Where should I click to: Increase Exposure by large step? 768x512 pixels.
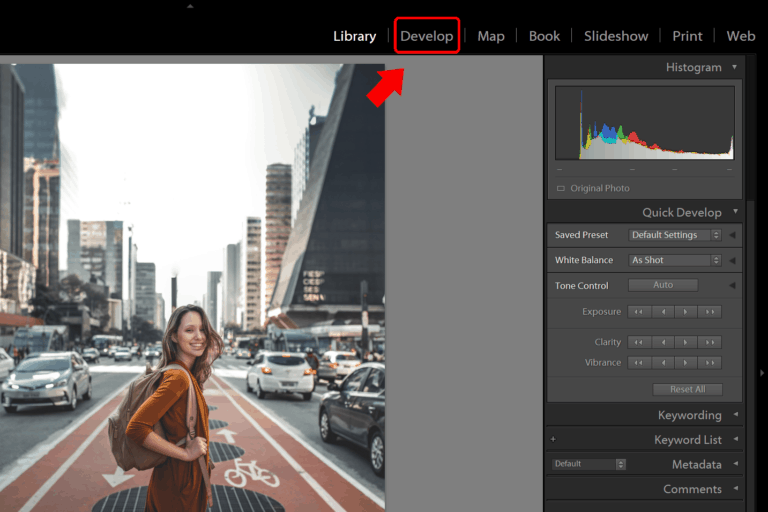tap(710, 312)
